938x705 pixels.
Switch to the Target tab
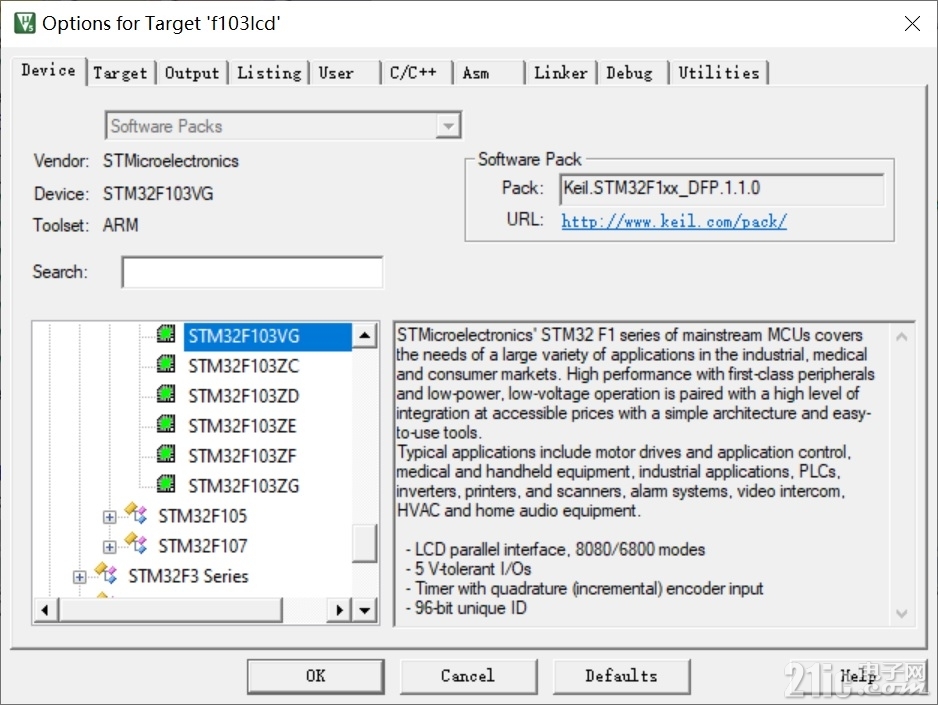120,73
